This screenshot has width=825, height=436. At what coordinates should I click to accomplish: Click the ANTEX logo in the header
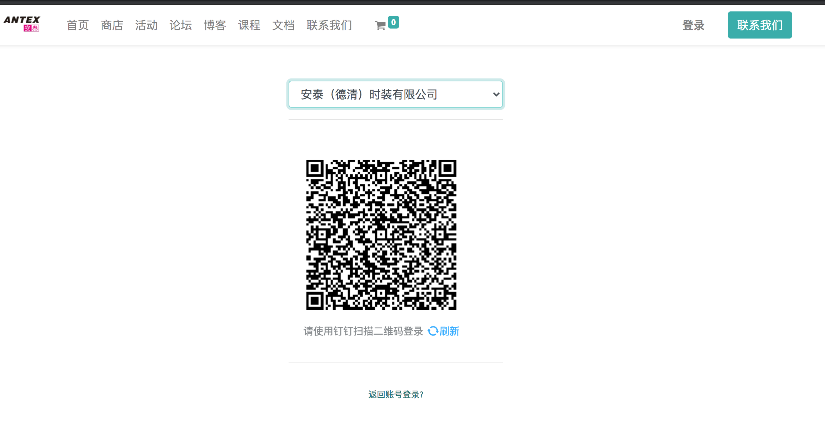pyautogui.click(x=22, y=23)
